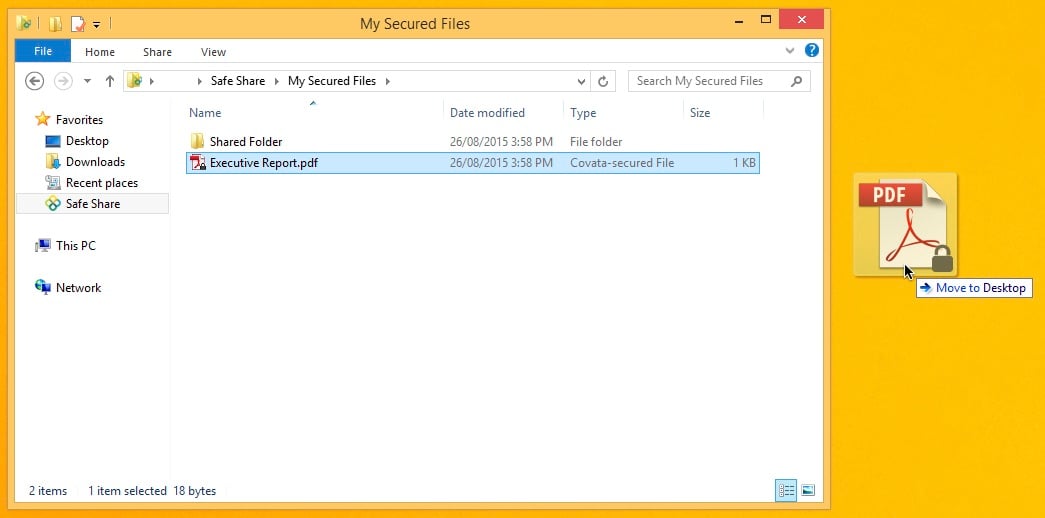Select the Shared Folder row
This screenshot has width=1045, height=518.
pos(473,141)
